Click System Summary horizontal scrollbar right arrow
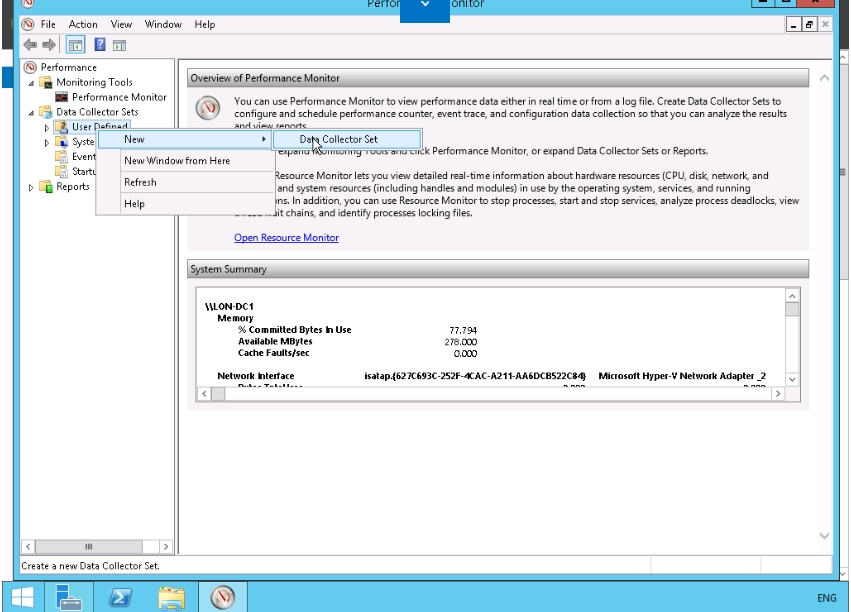Screen dimensions: 851x612 pos(778,394)
